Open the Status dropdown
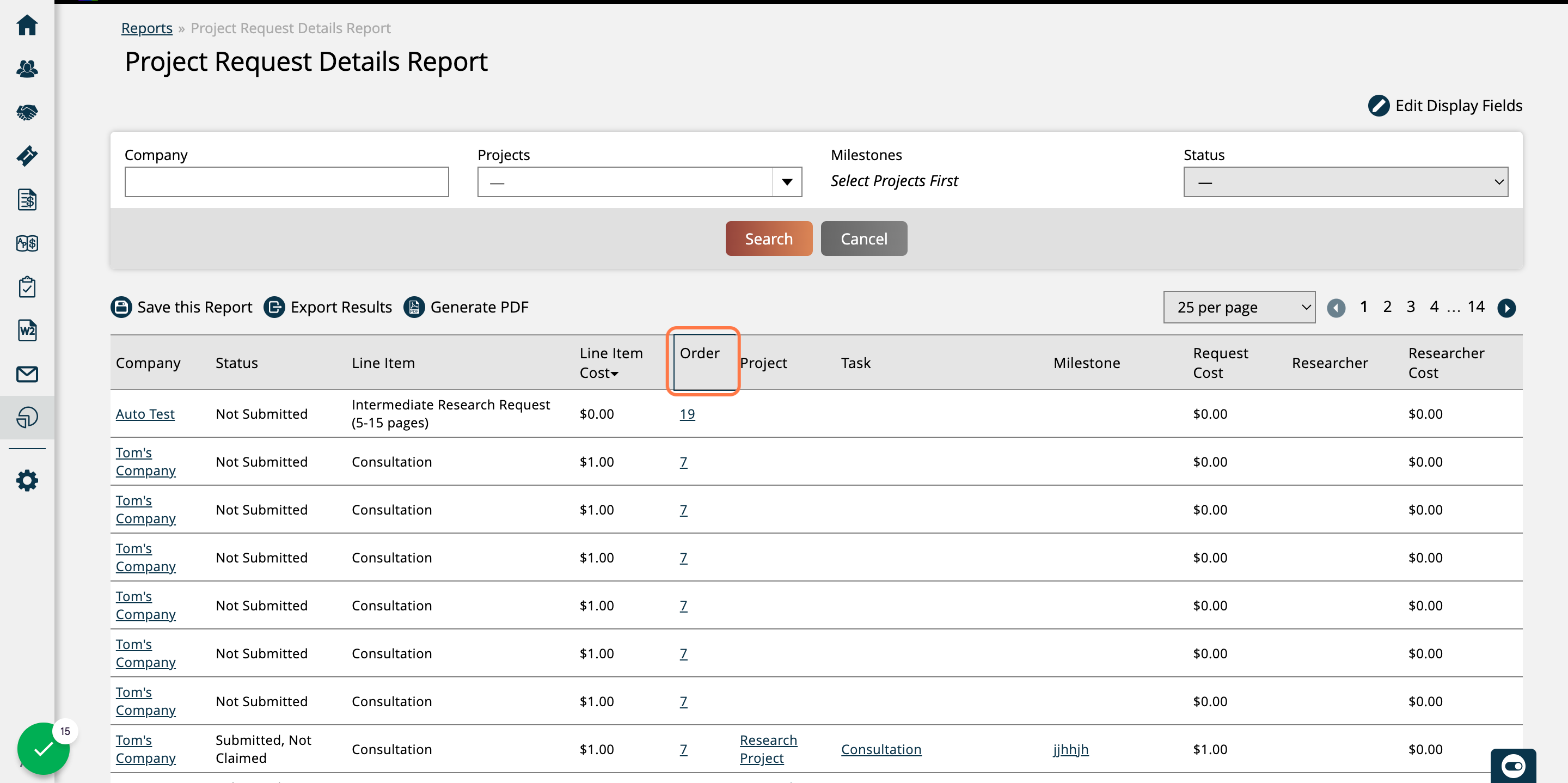The width and height of the screenshot is (1568, 783). point(1345,181)
